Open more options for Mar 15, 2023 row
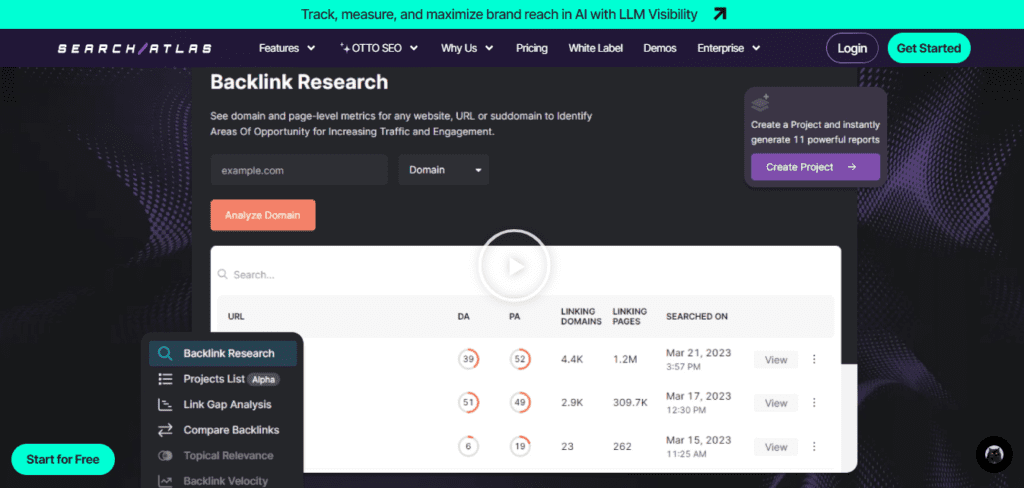The image size is (1024, 488). (814, 447)
